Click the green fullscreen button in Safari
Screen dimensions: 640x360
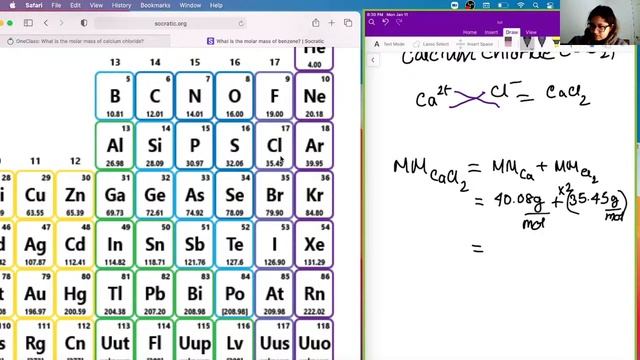tap(10, 23)
